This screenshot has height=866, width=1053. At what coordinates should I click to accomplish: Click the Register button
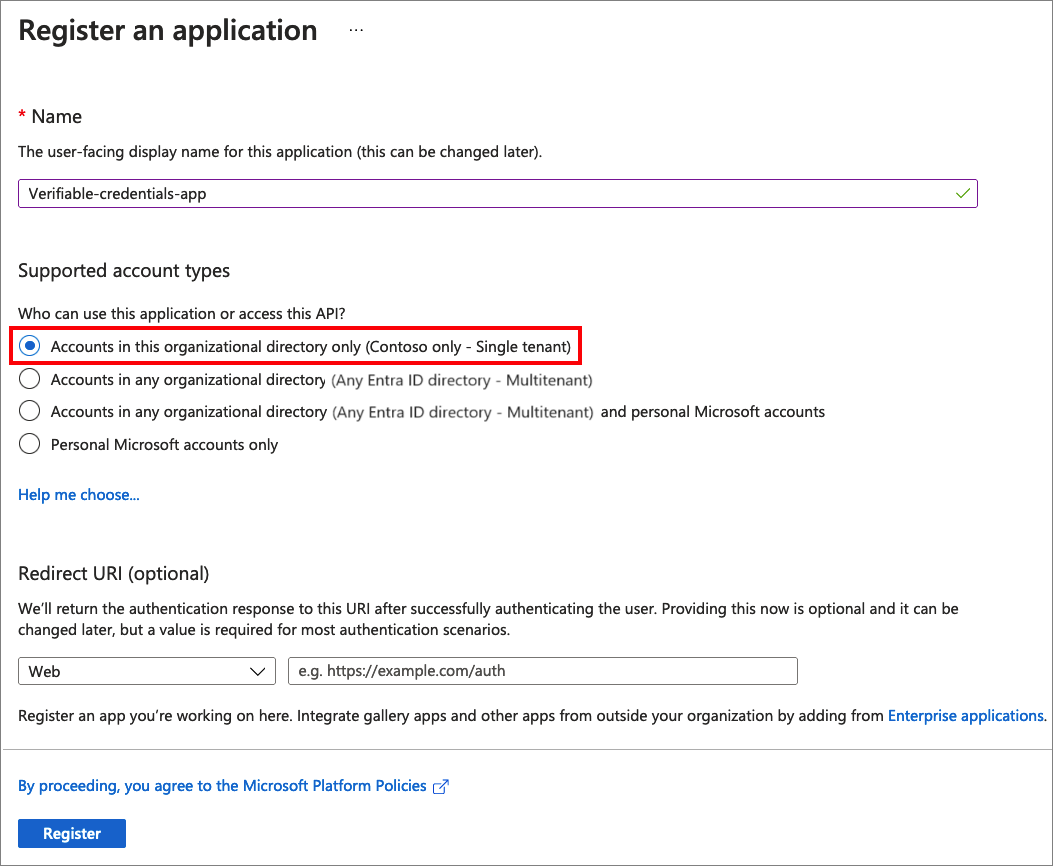pos(72,833)
